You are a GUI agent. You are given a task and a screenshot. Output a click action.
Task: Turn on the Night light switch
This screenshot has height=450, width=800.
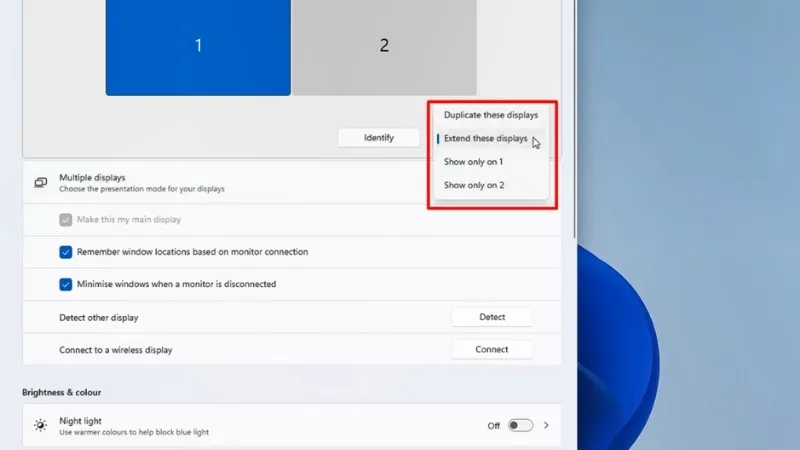pos(520,425)
